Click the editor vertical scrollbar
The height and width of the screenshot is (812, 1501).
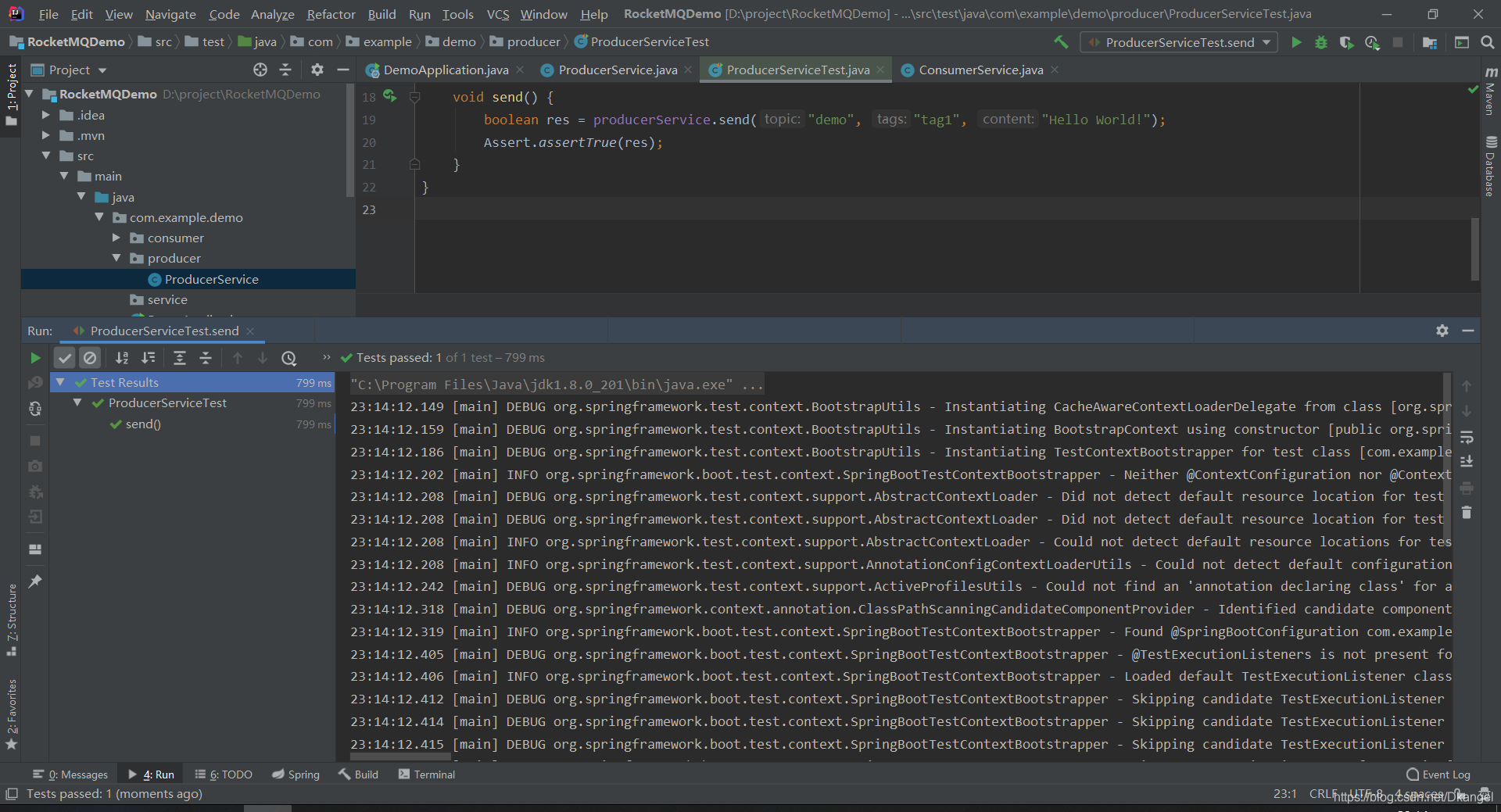[x=1474, y=249]
